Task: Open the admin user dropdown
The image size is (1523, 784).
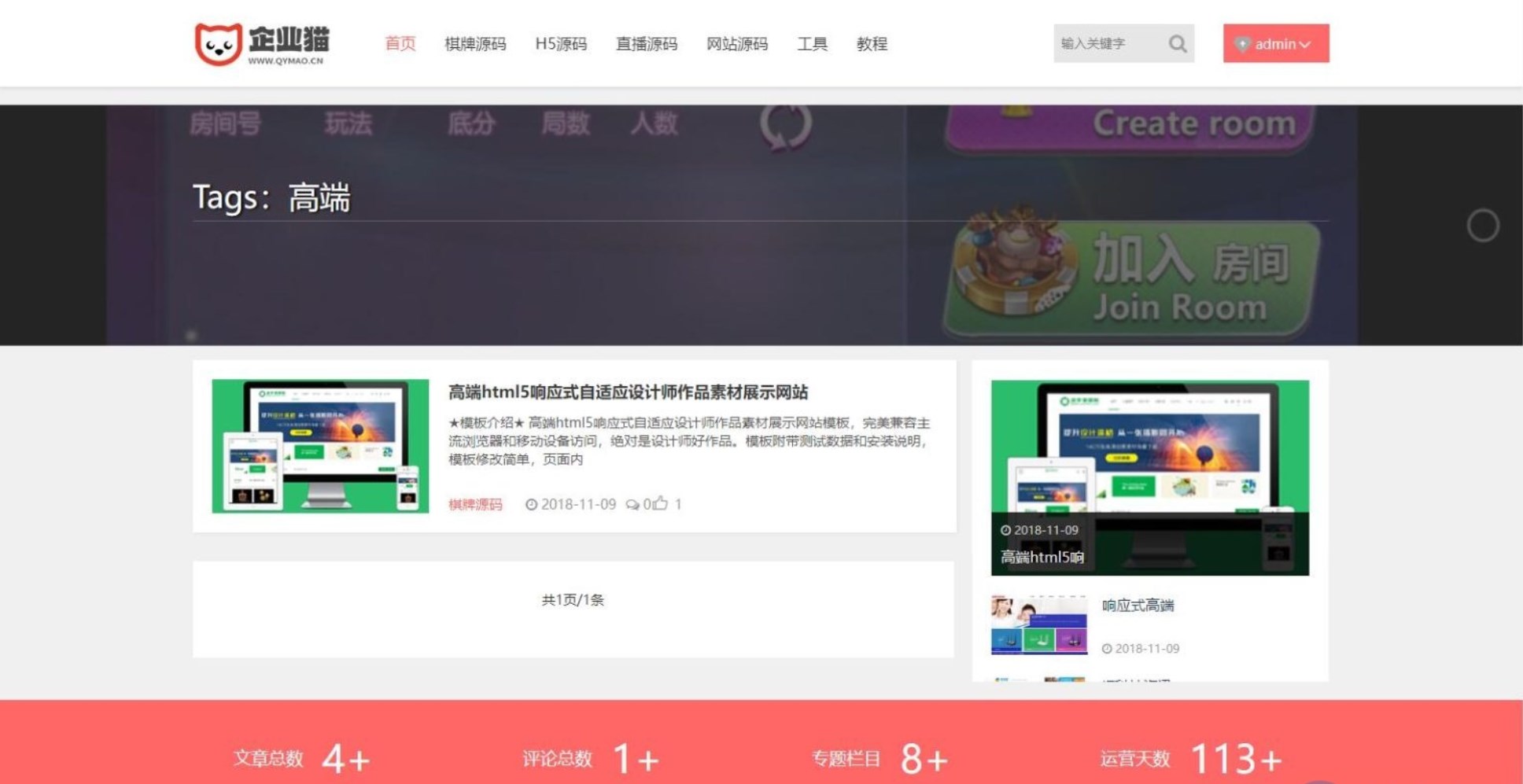Action: point(1275,43)
